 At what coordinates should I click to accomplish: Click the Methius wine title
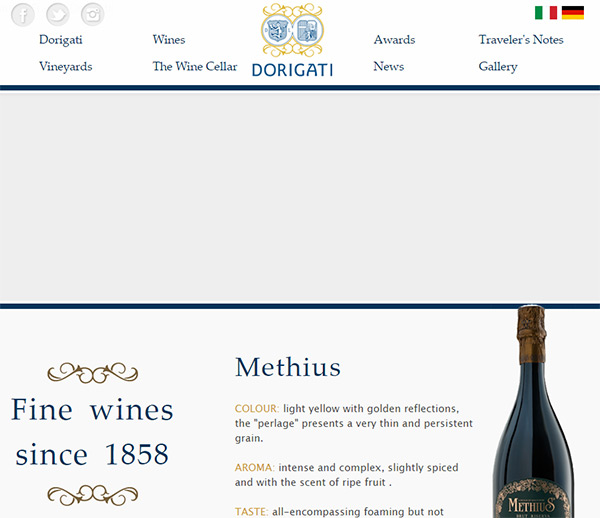[x=288, y=367]
